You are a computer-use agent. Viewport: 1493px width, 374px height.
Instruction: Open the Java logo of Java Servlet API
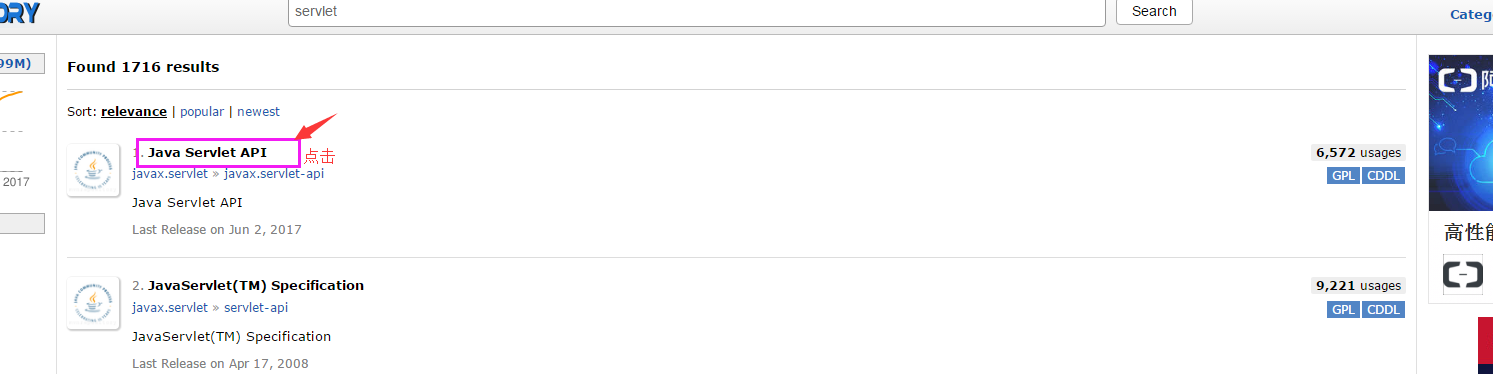tap(94, 171)
